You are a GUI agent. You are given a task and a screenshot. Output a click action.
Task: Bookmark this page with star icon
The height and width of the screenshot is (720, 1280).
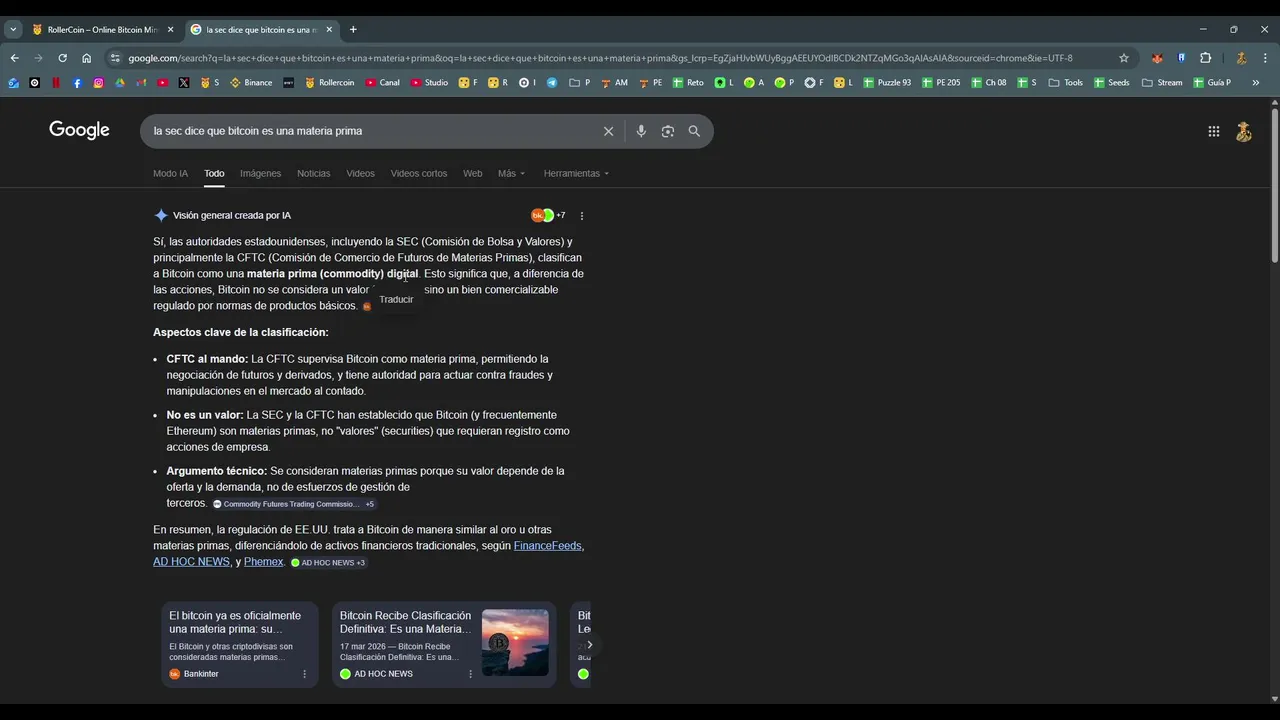tap(1124, 58)
